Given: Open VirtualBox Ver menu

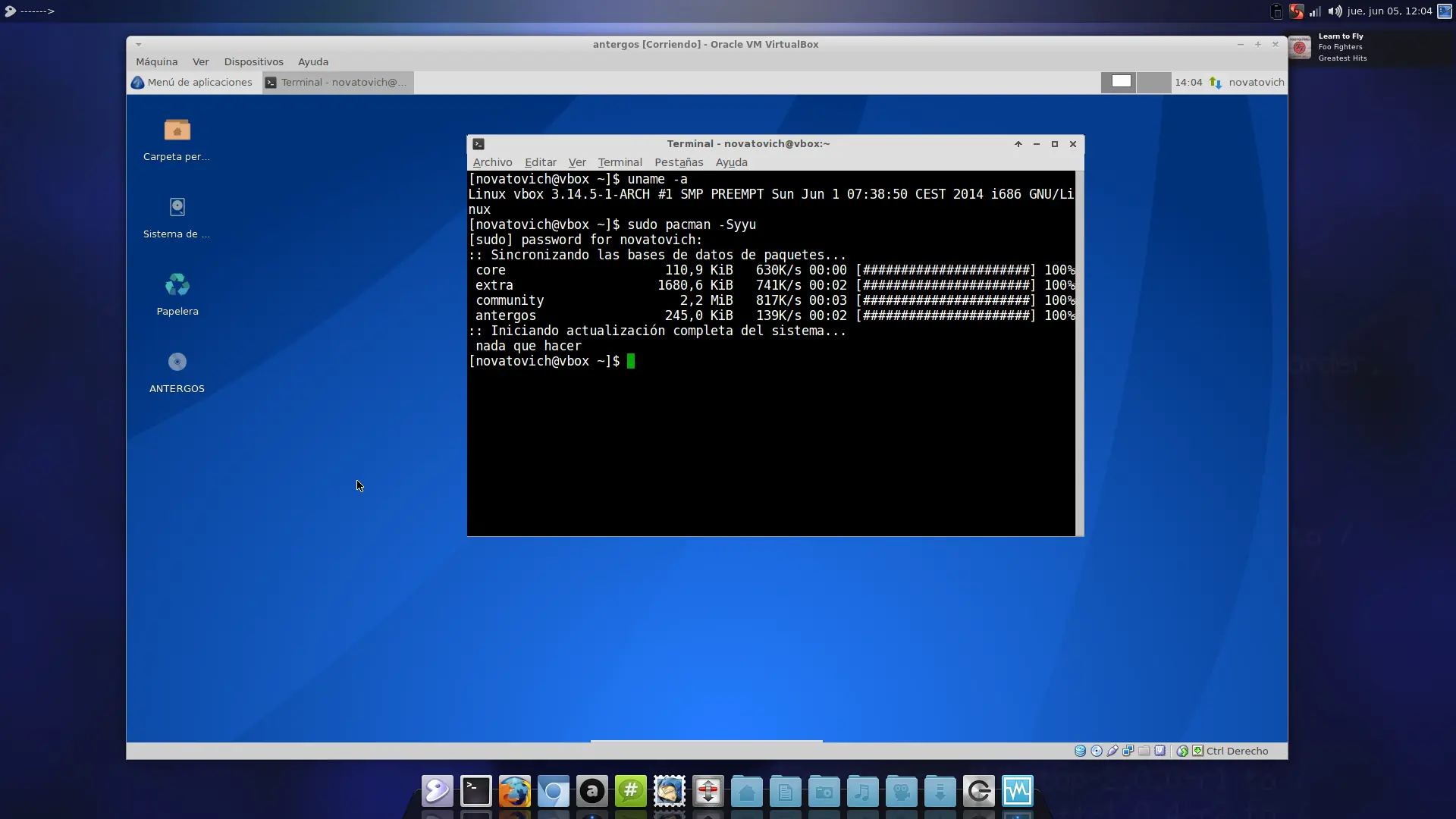Looking at the screenshot, I should [200, 61].
